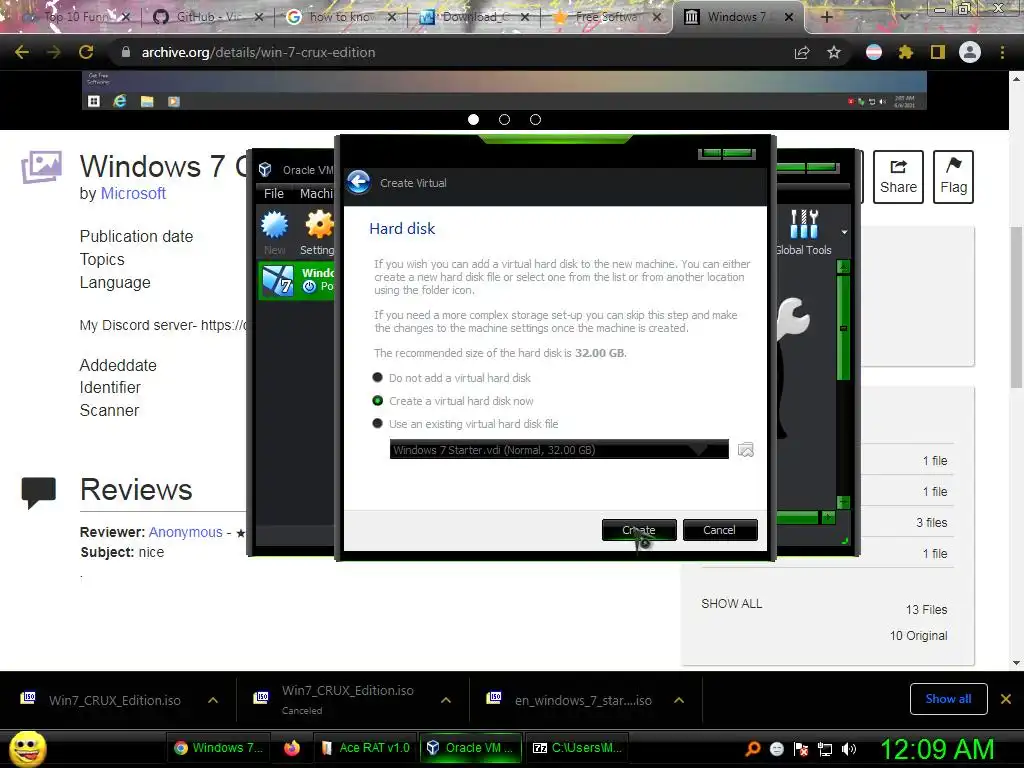Expand options for first Win7_CRUX_Edition.iso download

tap(213, 700)
